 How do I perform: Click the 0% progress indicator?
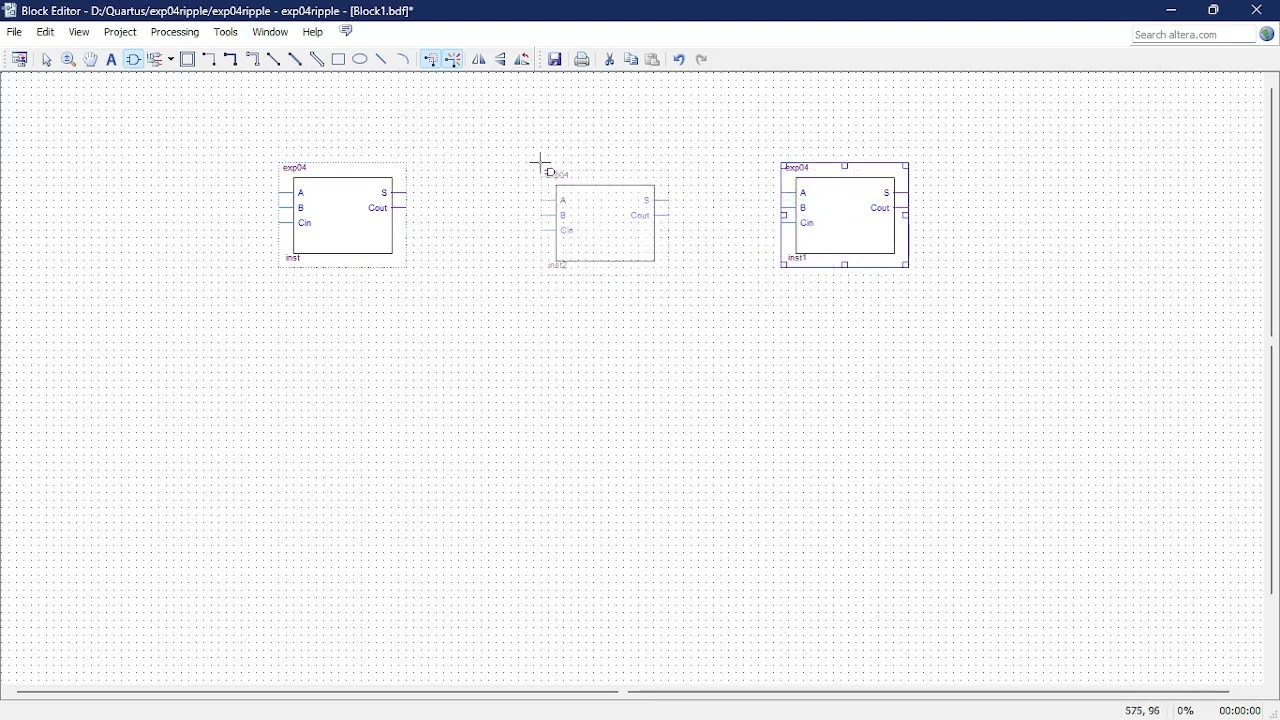1185,711
